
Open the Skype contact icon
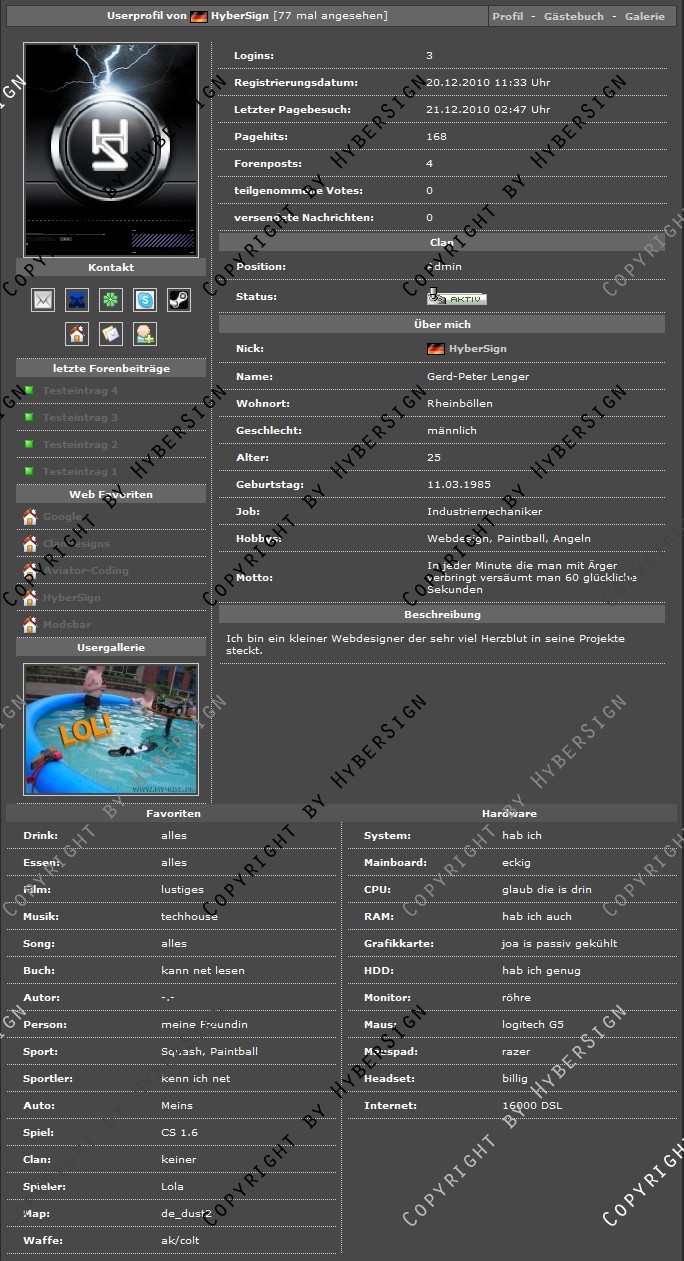145,299
